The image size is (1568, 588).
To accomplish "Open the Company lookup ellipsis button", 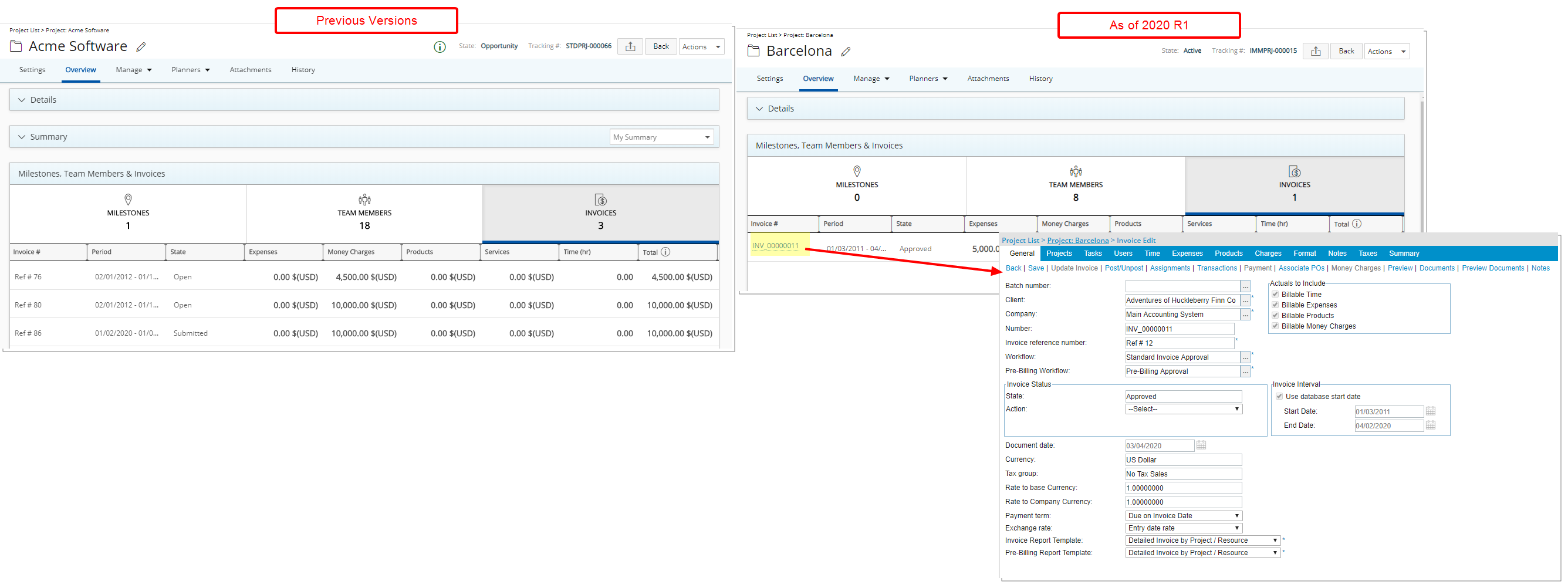I will tap(1245, 314).
